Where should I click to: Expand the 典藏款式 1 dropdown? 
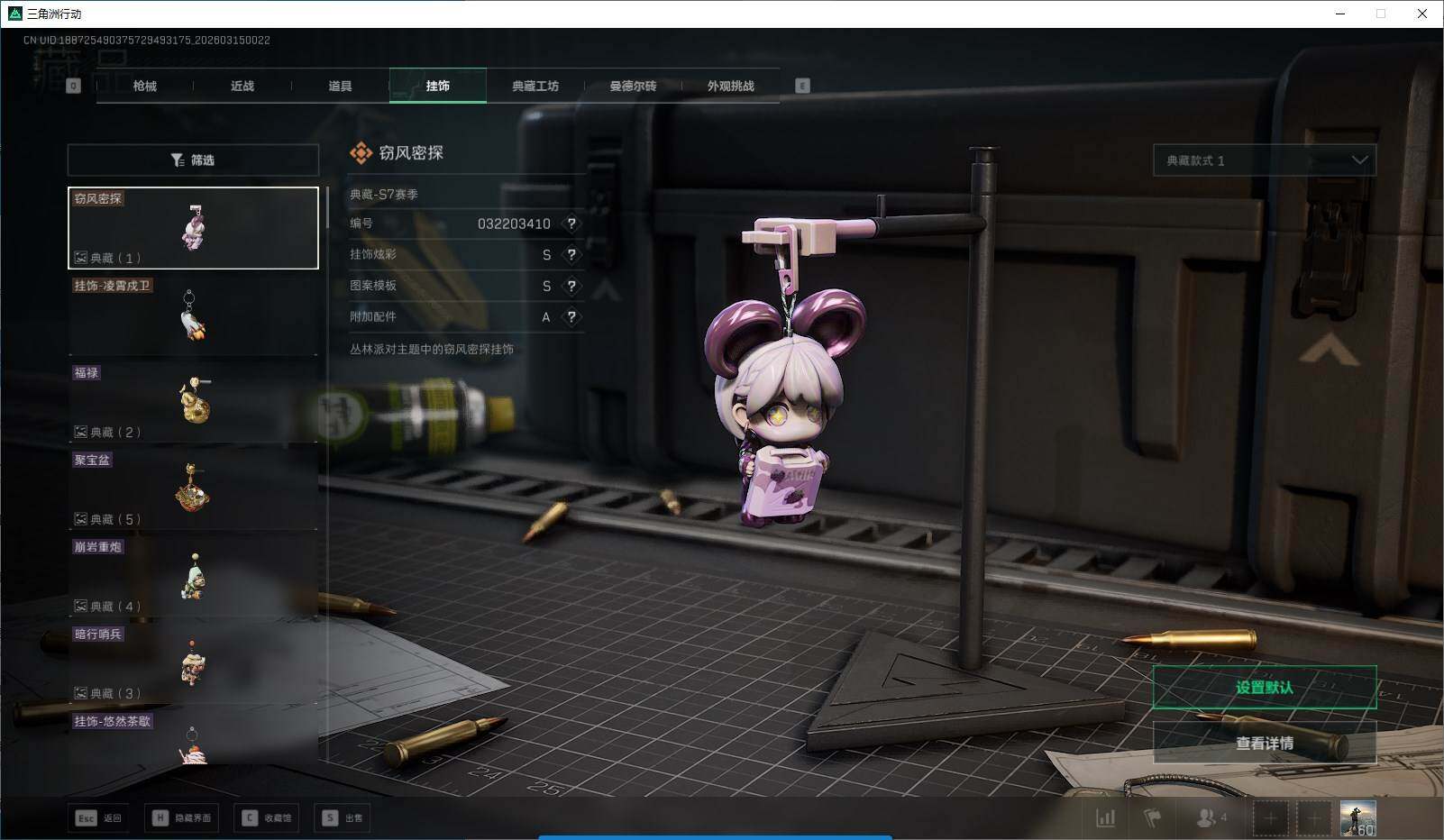coord(1264,160)
